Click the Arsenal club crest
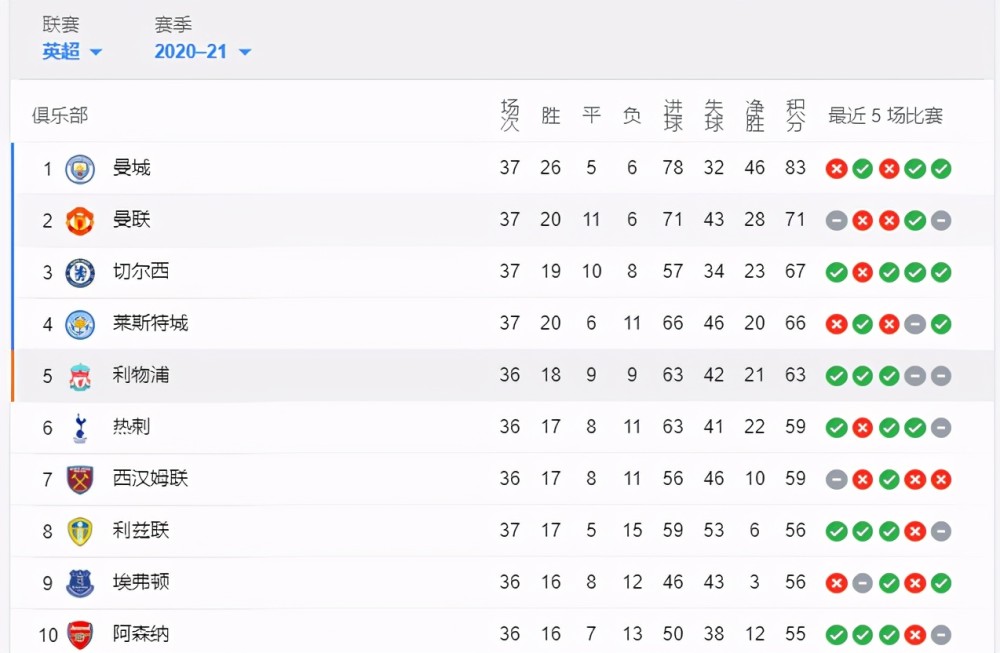This screenshot has height=653, width=1000. coord(80,635)
